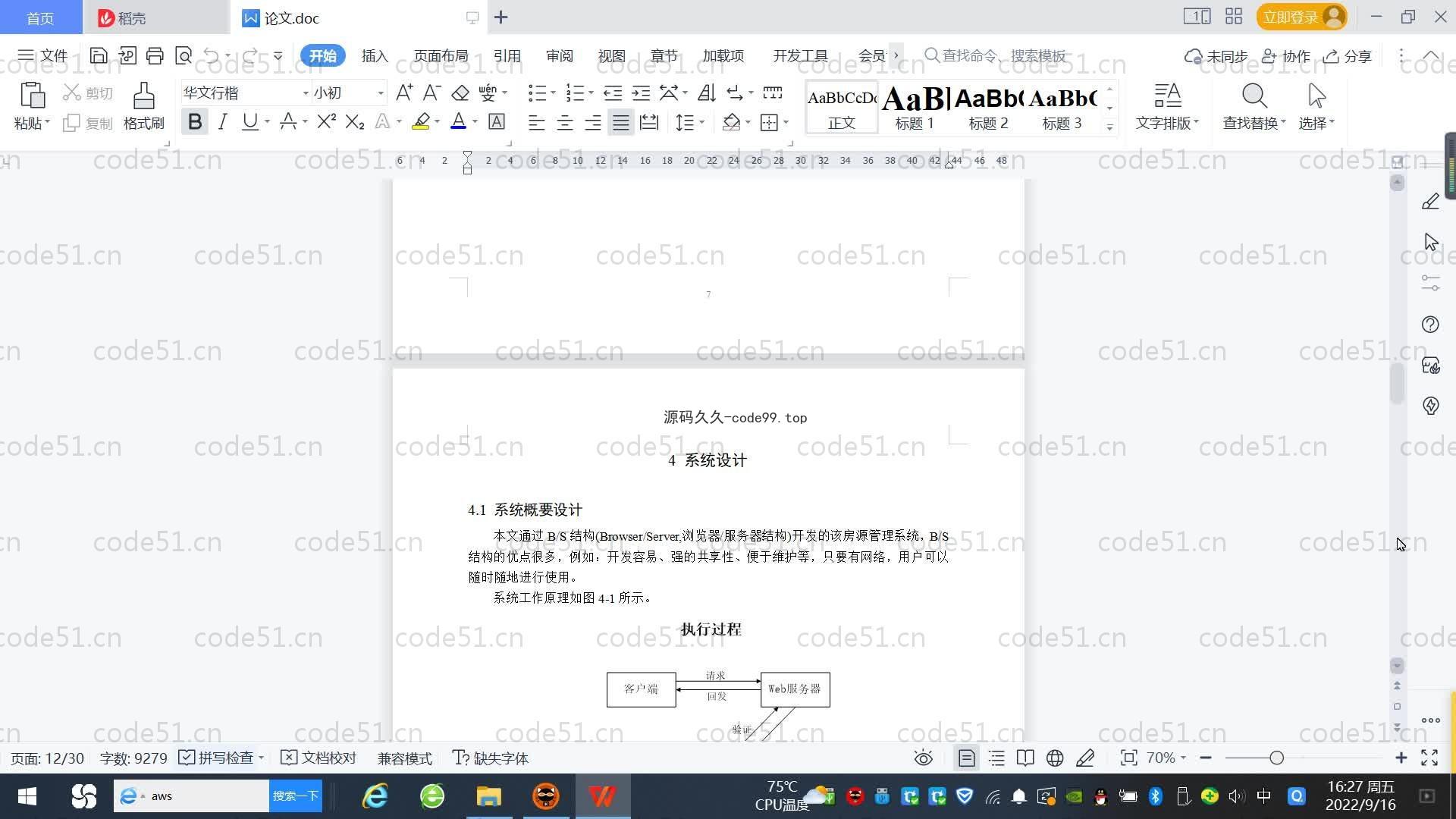
Task: Open the 引用 ribbon tab
Action: (507, 56)
